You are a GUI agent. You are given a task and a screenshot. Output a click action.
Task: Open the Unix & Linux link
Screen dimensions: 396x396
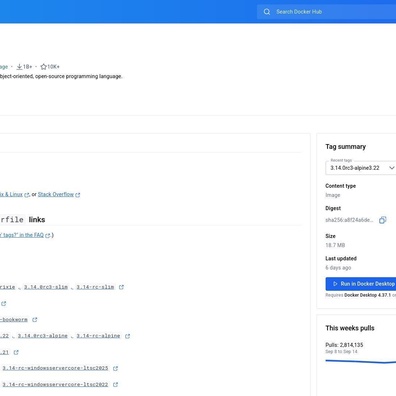click(11, 194)
